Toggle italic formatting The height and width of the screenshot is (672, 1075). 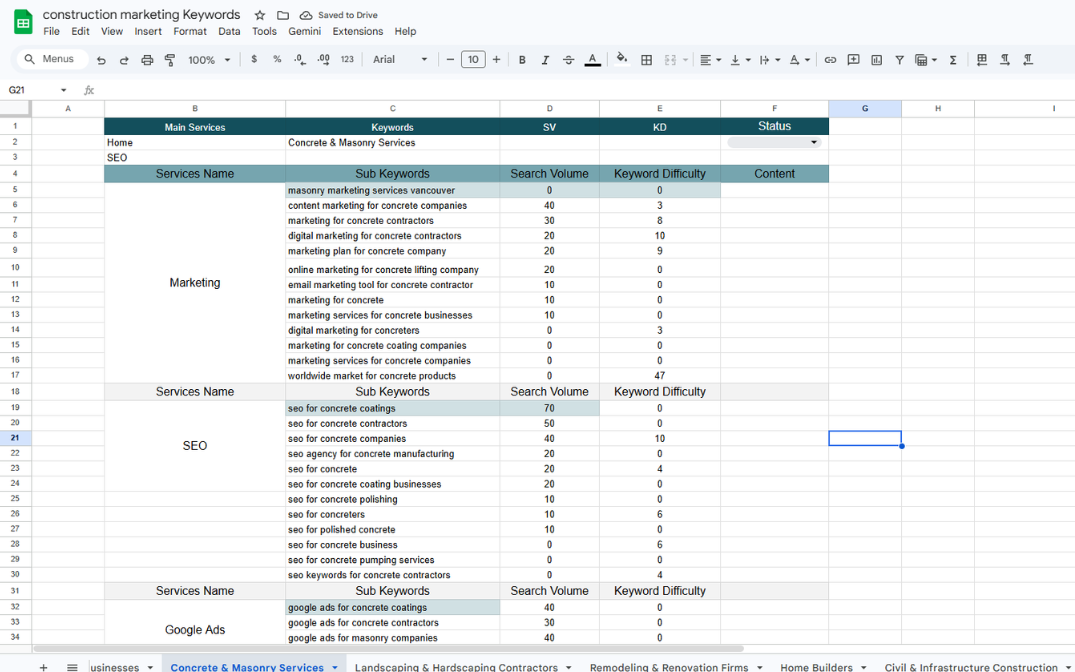[x=545, y=60]
